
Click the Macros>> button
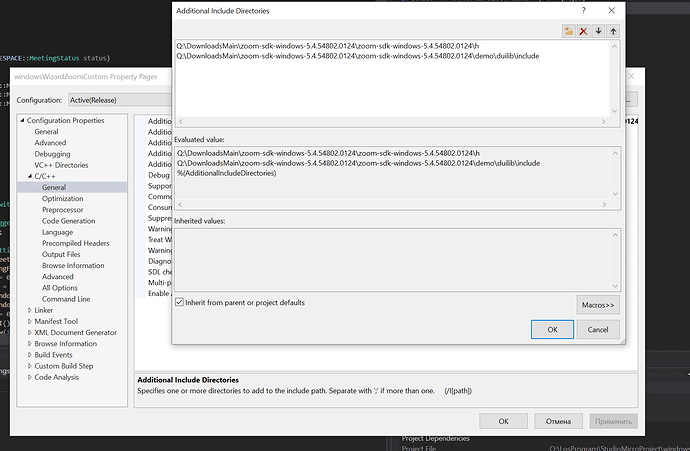[x=598, y=305]
